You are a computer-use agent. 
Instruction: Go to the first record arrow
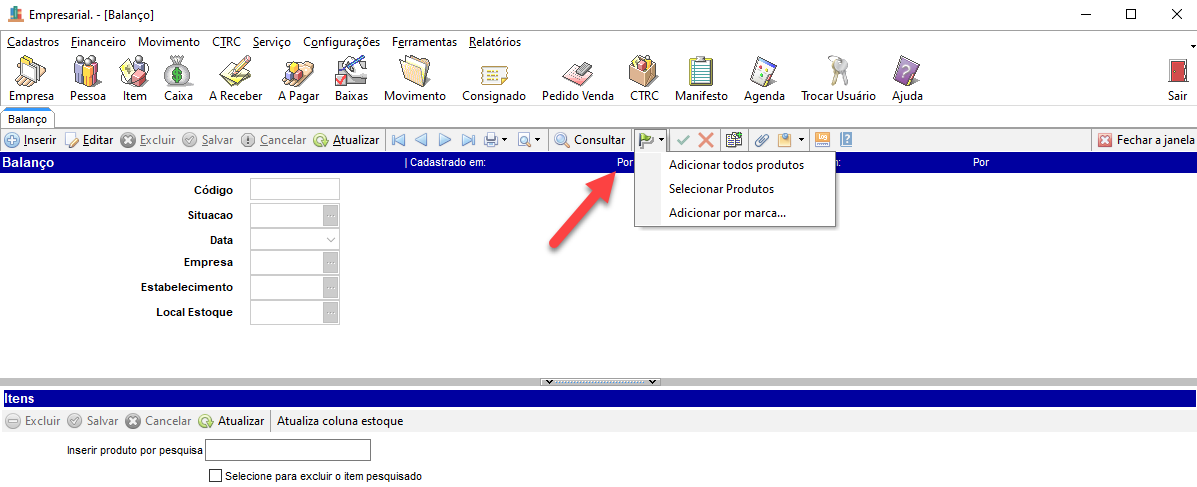tap(398, 140)
